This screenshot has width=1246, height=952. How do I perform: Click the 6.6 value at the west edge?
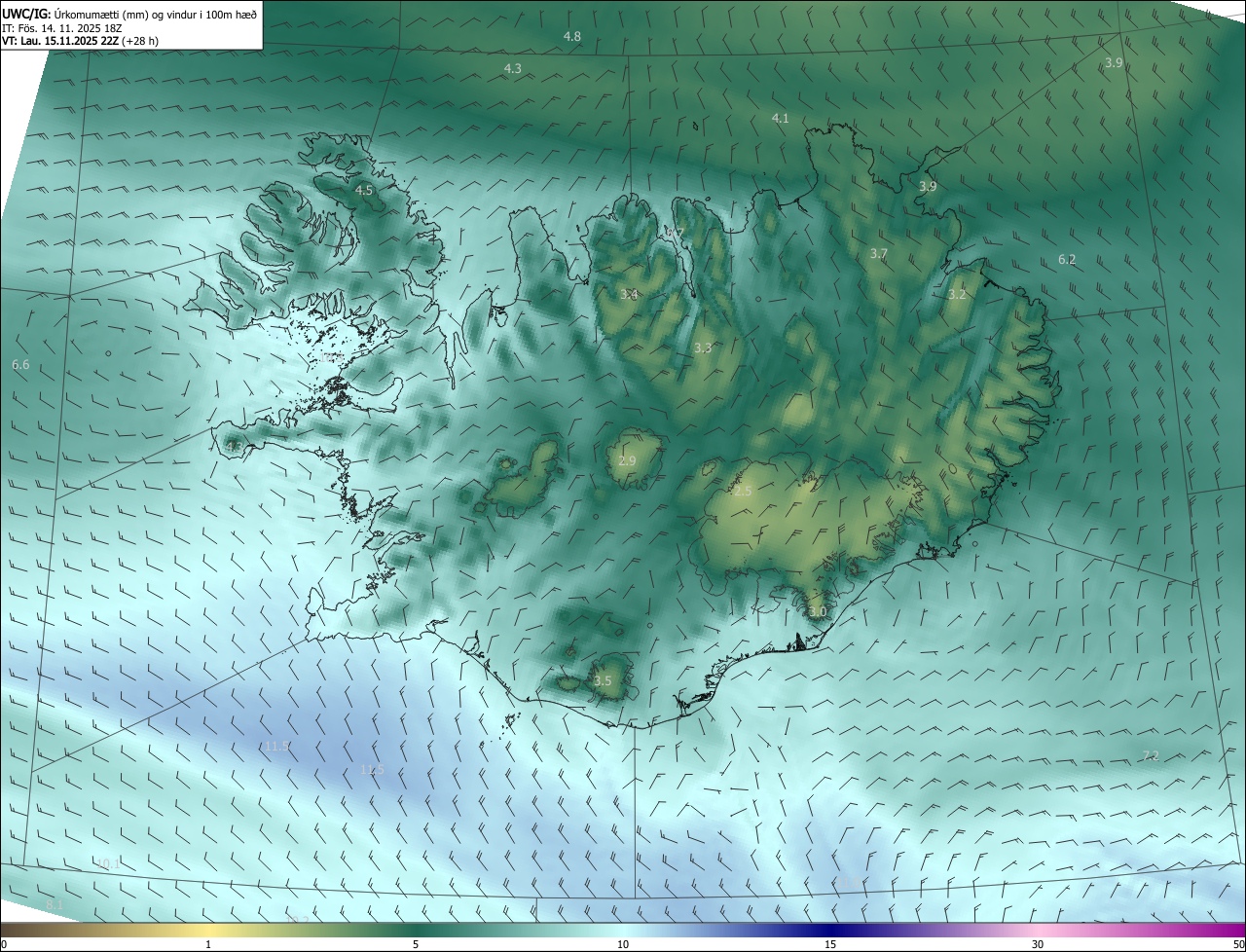[x=20, y=364]
